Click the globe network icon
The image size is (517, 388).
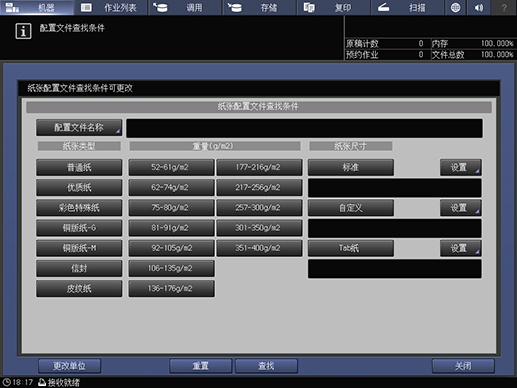(455, 7)
